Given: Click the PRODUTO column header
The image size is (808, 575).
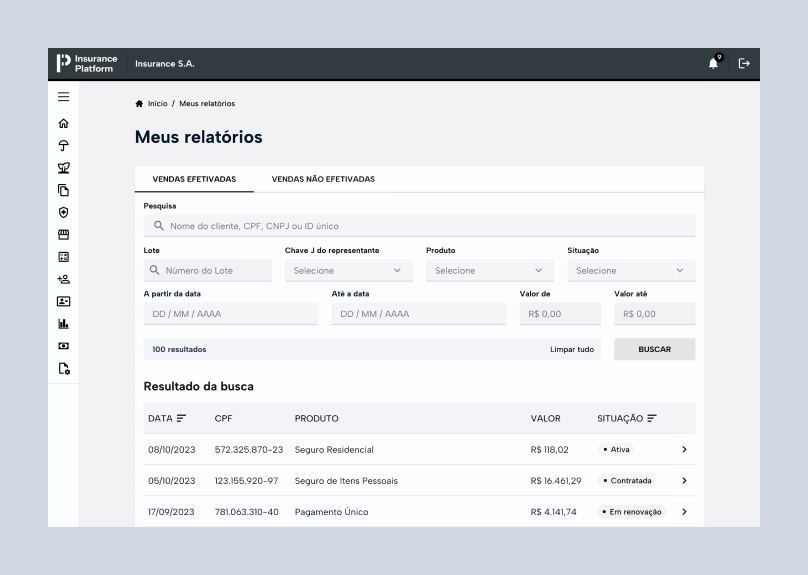Looking at the screenshot, I should click(x=316, y=418).
